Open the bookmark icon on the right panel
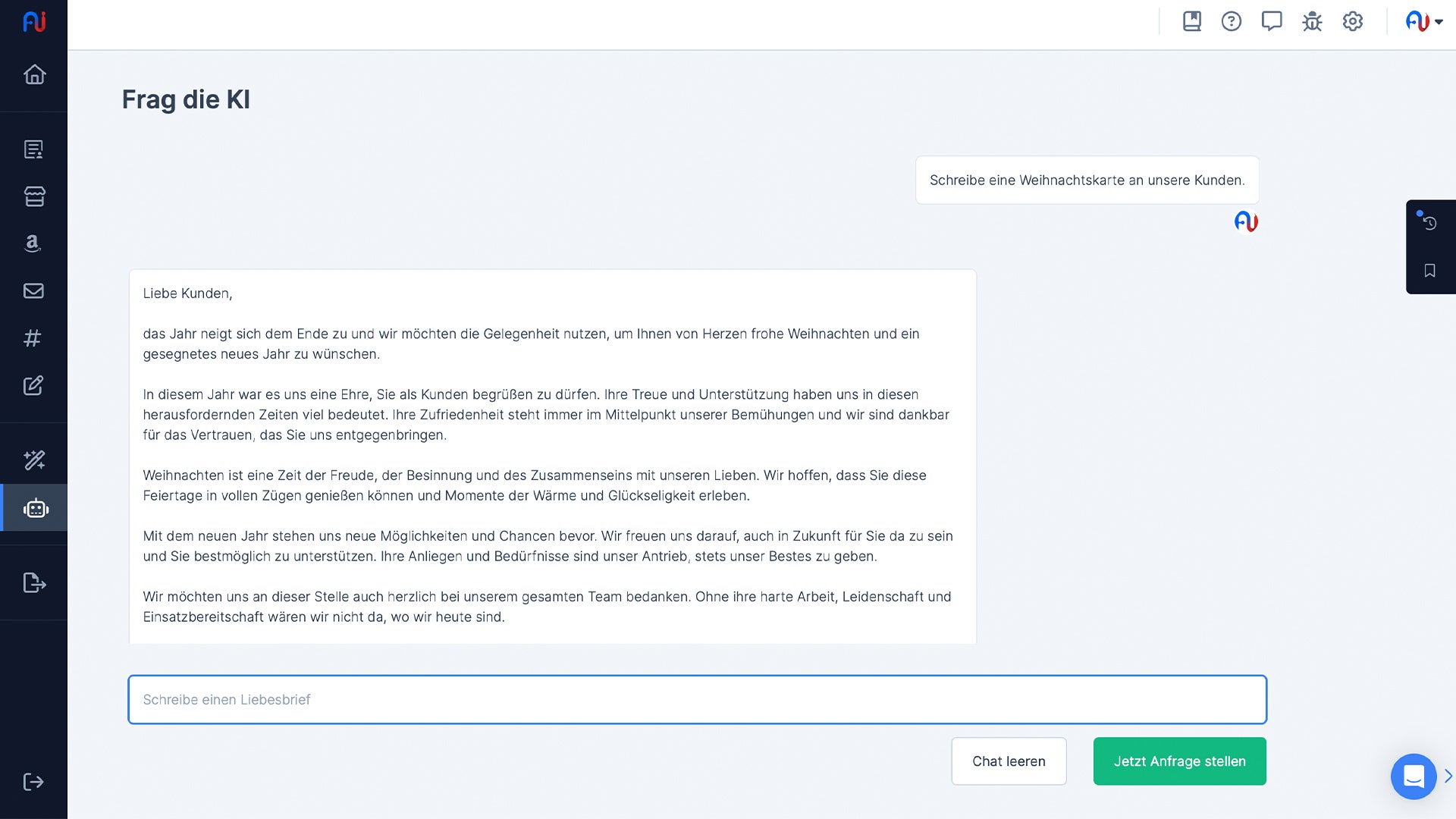This screenshot has width=1456, height=819. (x=1429, y=270)
